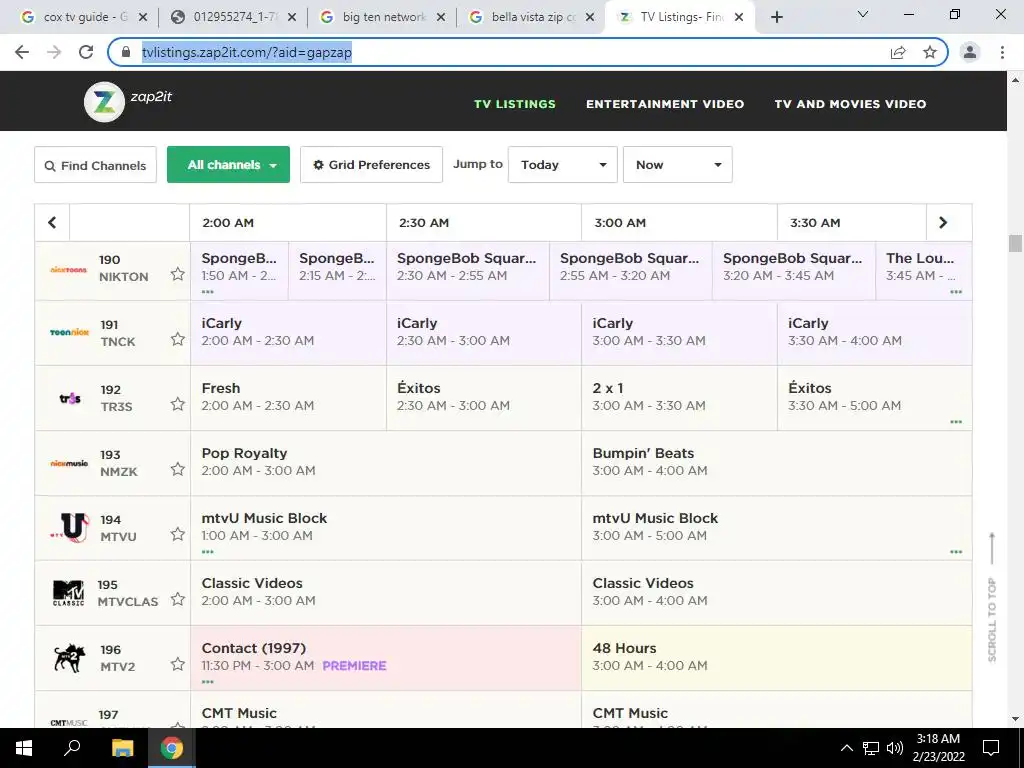Image resolution: width=1024 pixels, height=768 pixels.
Task: Click the MTV Classic channel logo
Action: (69, 593)
